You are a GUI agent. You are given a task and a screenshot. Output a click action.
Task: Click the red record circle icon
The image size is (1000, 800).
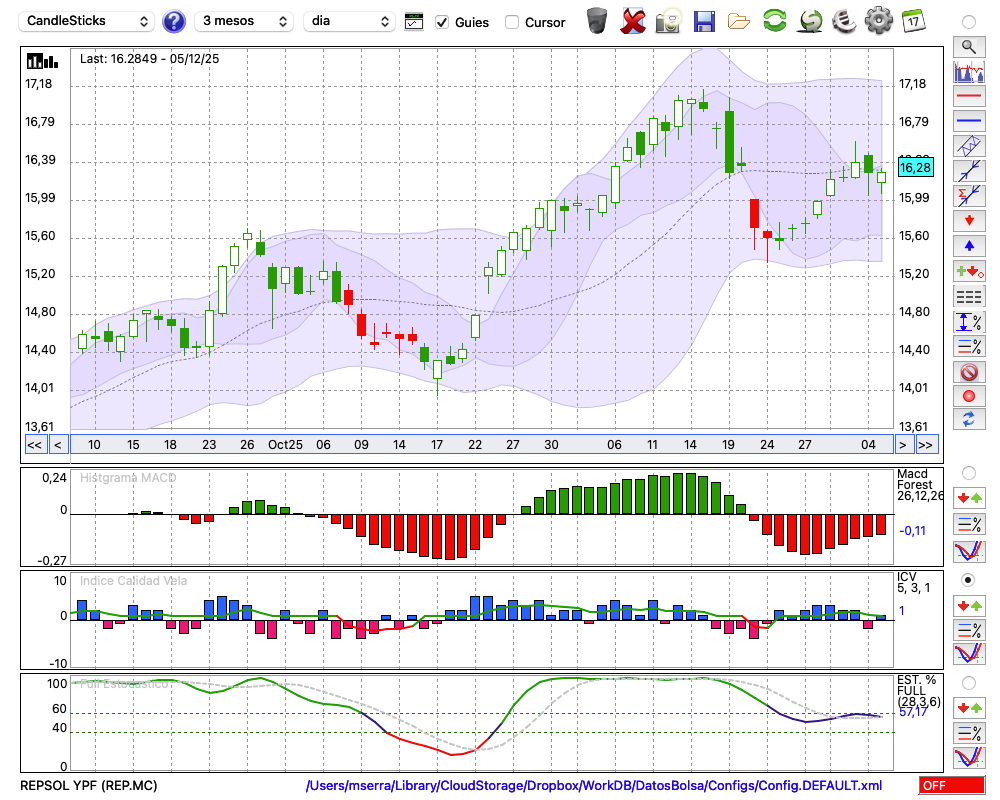[969, 396]
